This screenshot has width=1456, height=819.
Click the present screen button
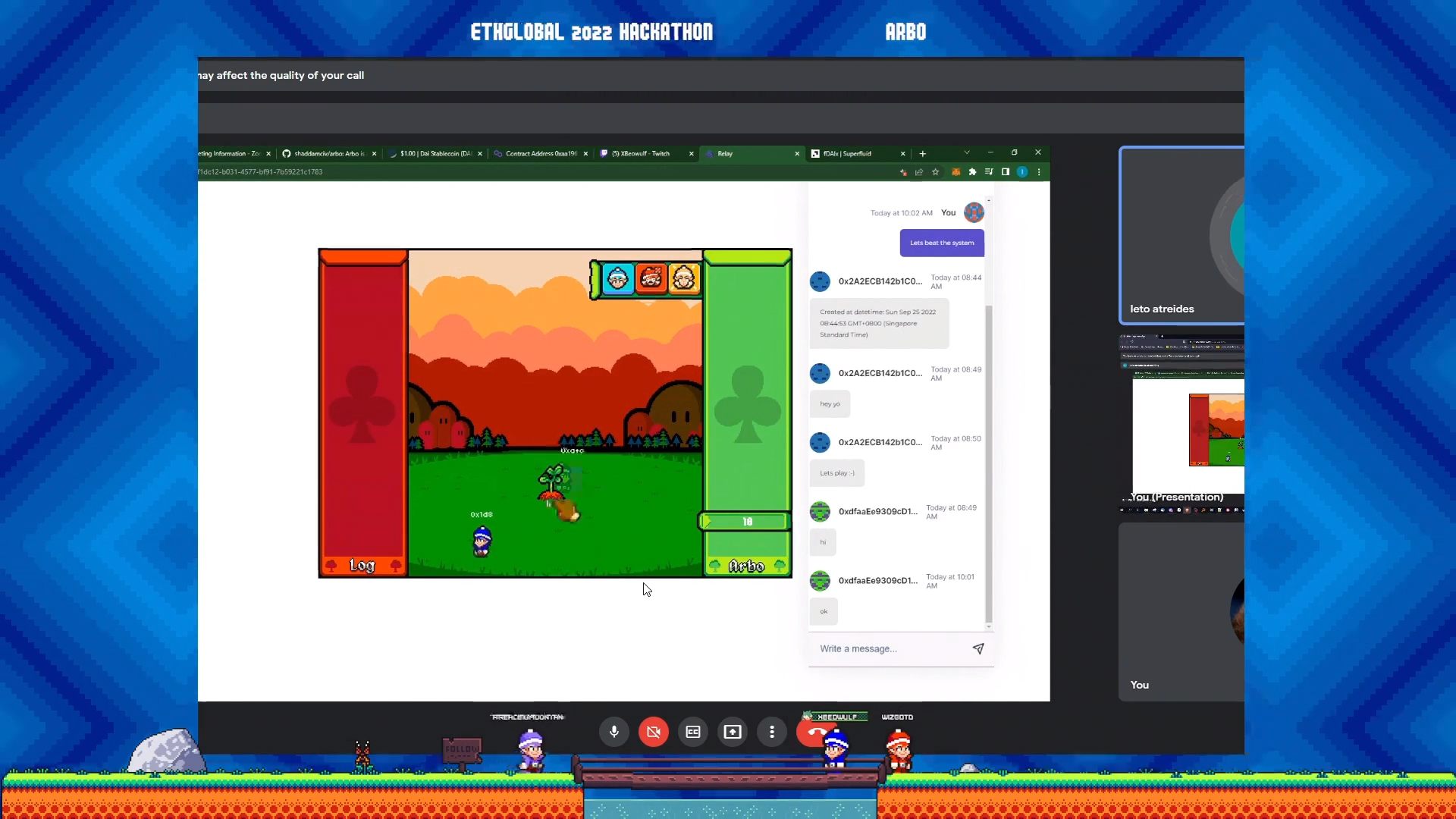point(733,732)
